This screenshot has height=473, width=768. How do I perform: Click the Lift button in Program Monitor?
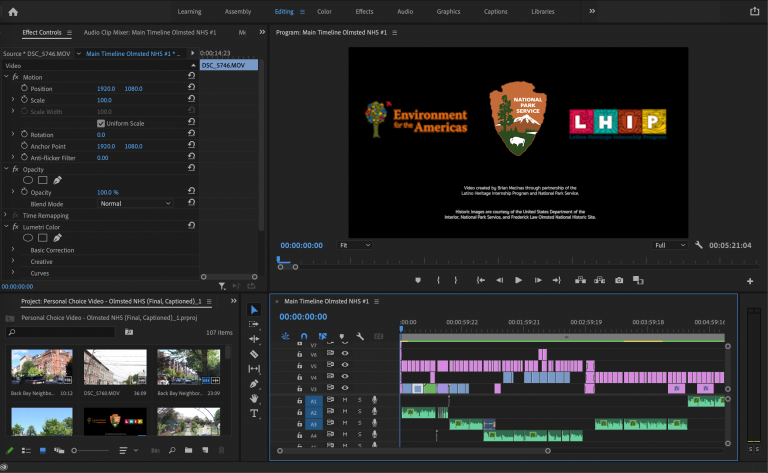click(x=580, y=280)
